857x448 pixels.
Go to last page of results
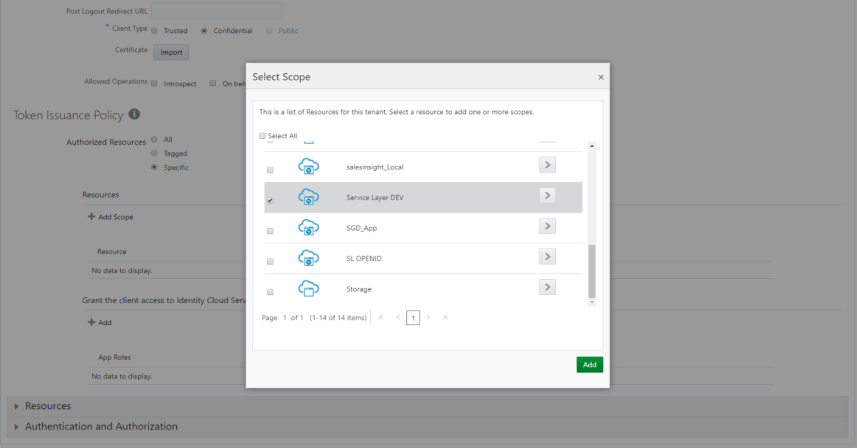(445, 317)
